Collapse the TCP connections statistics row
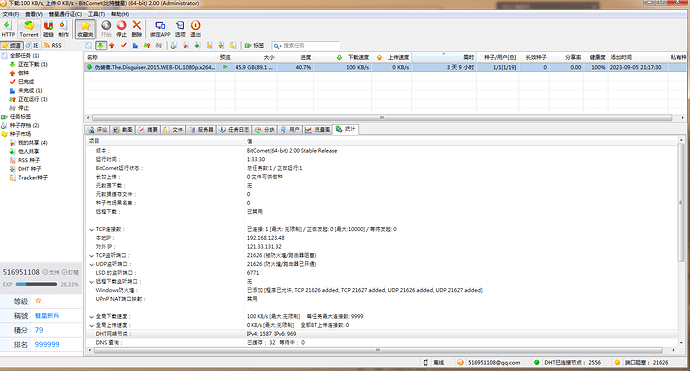The width and height of the screenshot is (690, 371). click(92, 229)
